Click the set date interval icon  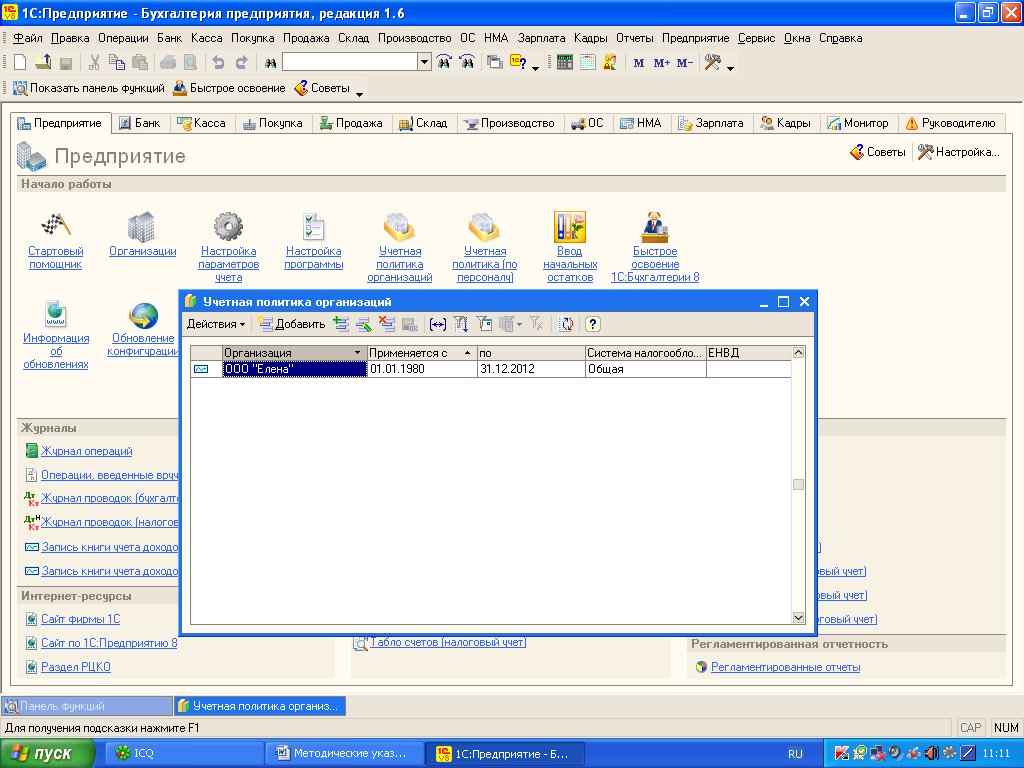click(x=438, y=324)
